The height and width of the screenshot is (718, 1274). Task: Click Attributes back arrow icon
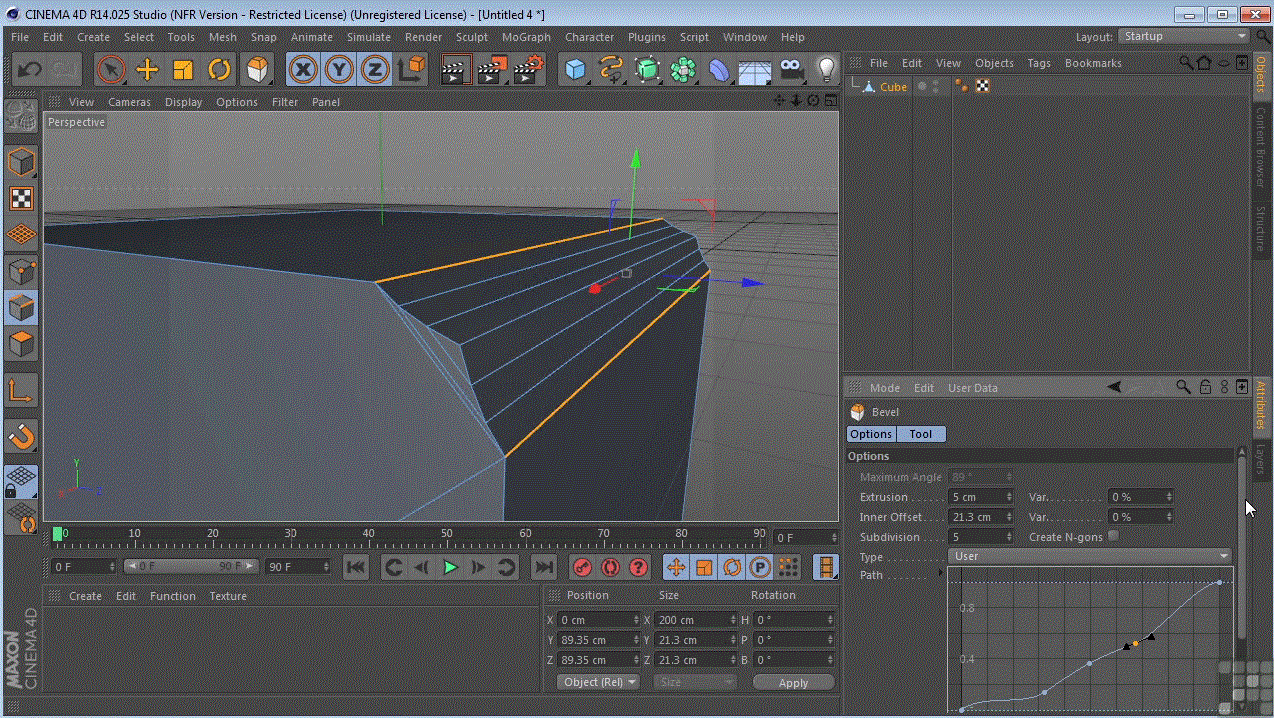(1114, 387)
